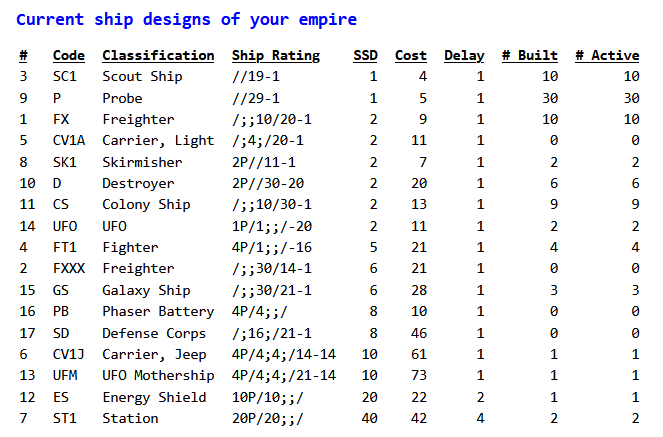This screenshot has width=663, height=437.
Task: Click the Delay column header
Action: (464, 56)
